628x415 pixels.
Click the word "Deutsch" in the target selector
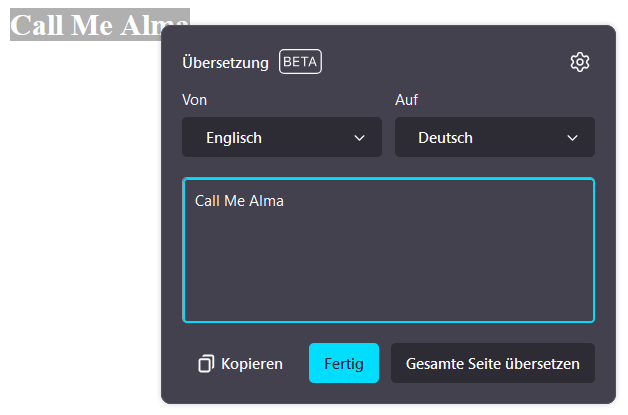click(x=445, y=138)
